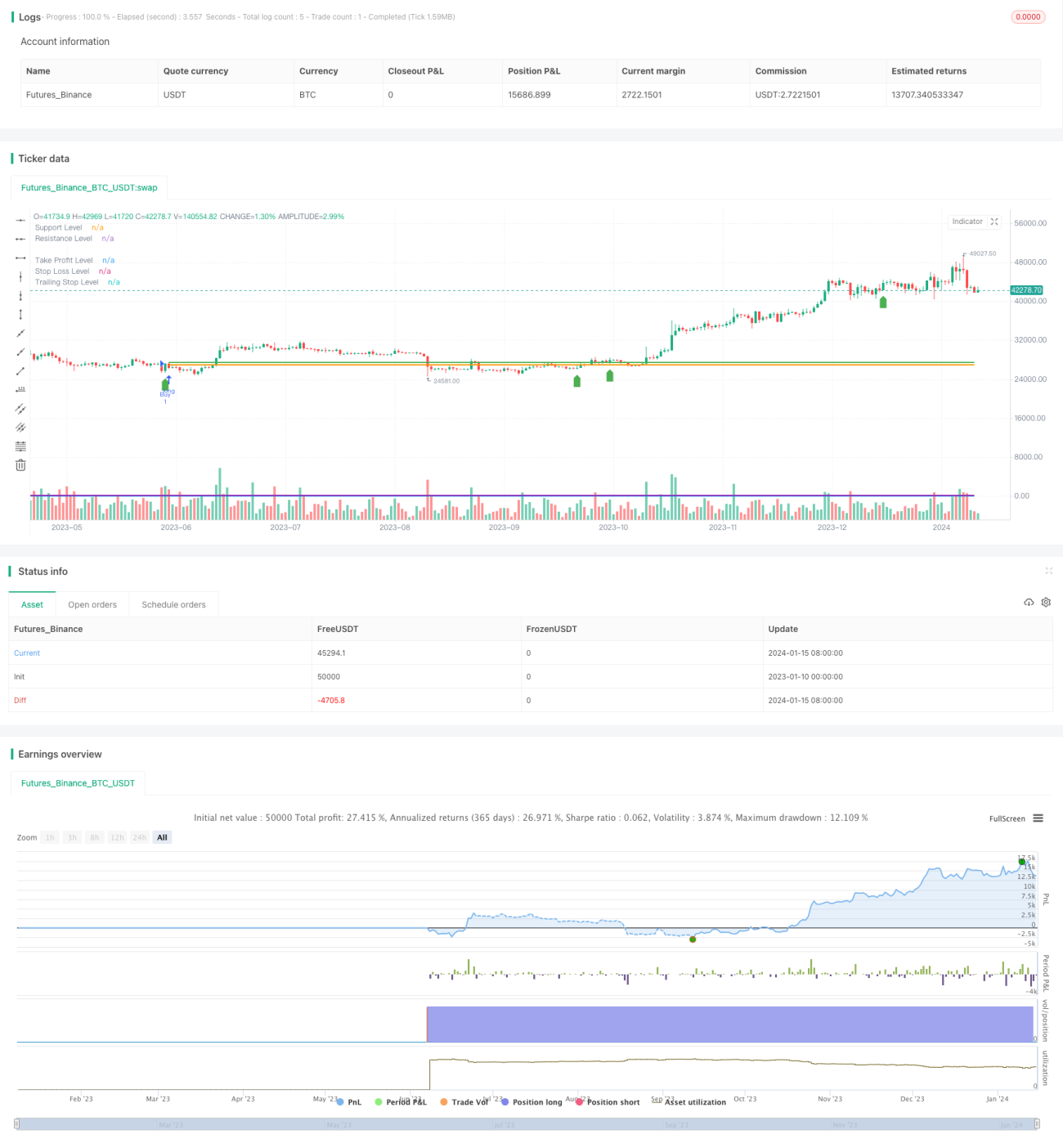
Task: Open the Indicator dropdown on chart
Action: [967, 222]
